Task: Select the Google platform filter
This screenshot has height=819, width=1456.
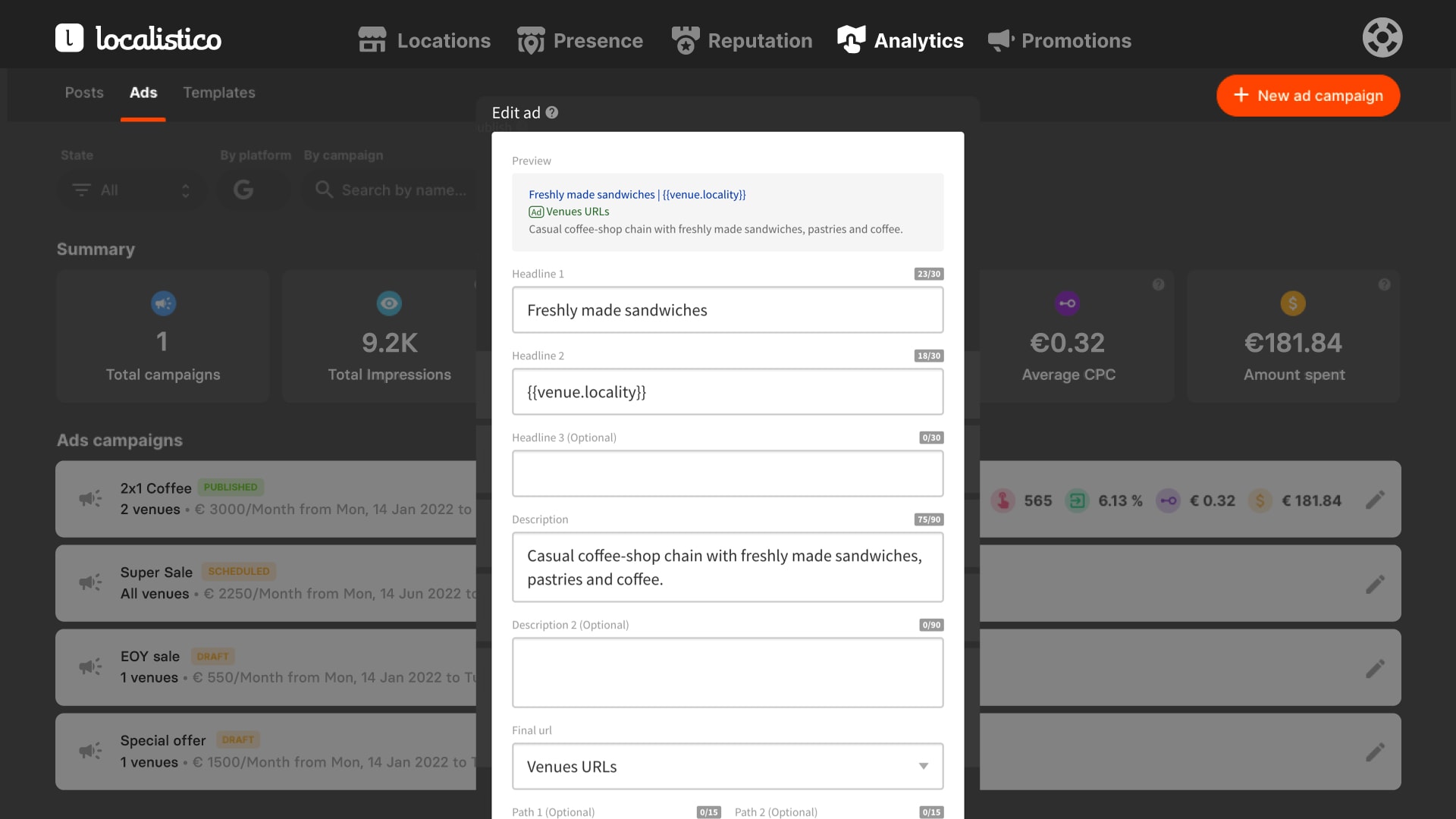Action: tap(243, 190)
